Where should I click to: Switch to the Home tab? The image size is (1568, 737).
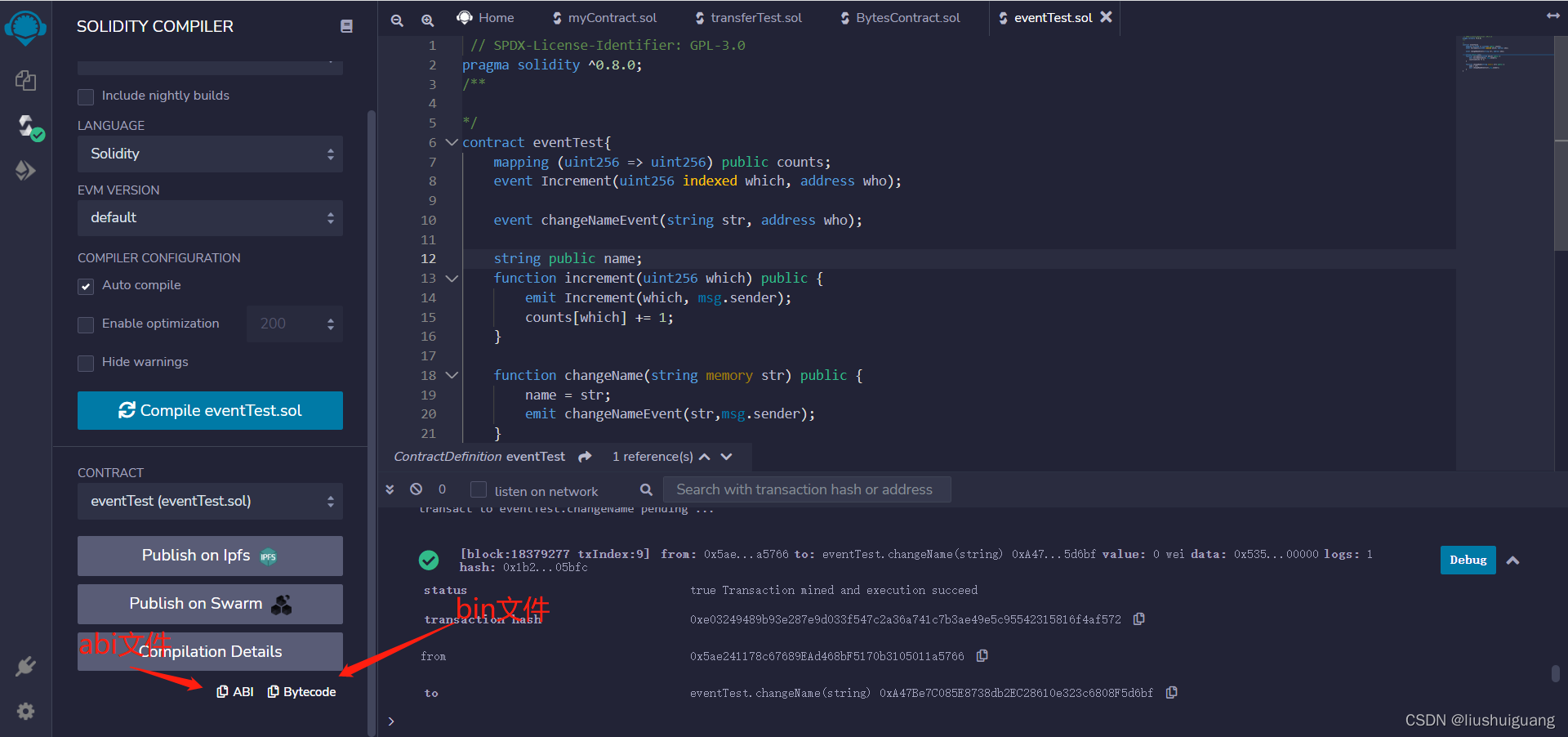(486, 17)
